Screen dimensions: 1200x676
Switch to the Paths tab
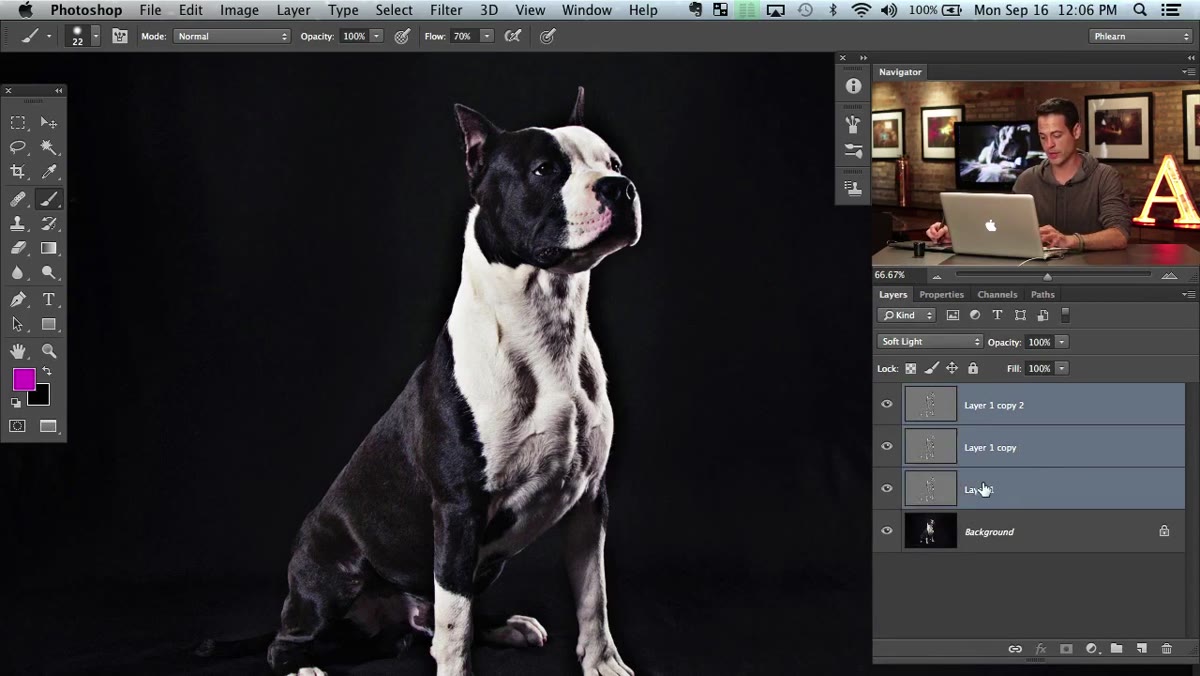pyautogui.click(x=1042, y=294)
